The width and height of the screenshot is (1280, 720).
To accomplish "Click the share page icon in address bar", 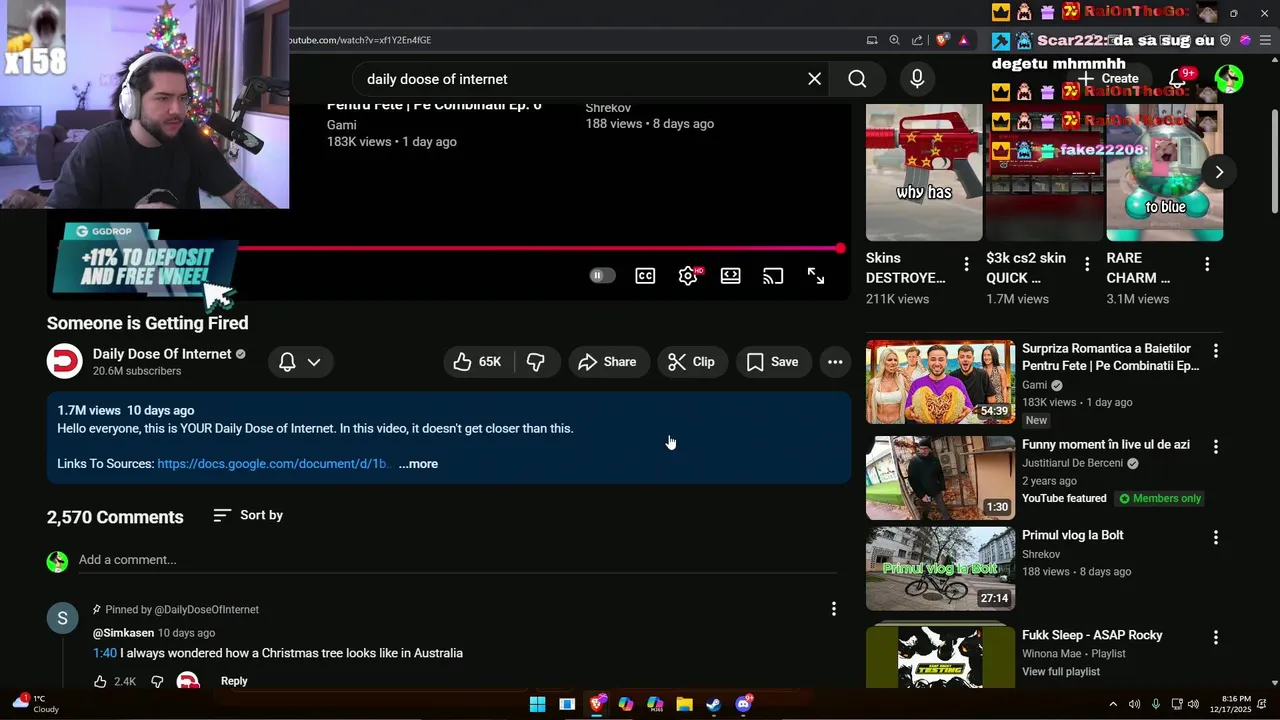I will point(917,40).
